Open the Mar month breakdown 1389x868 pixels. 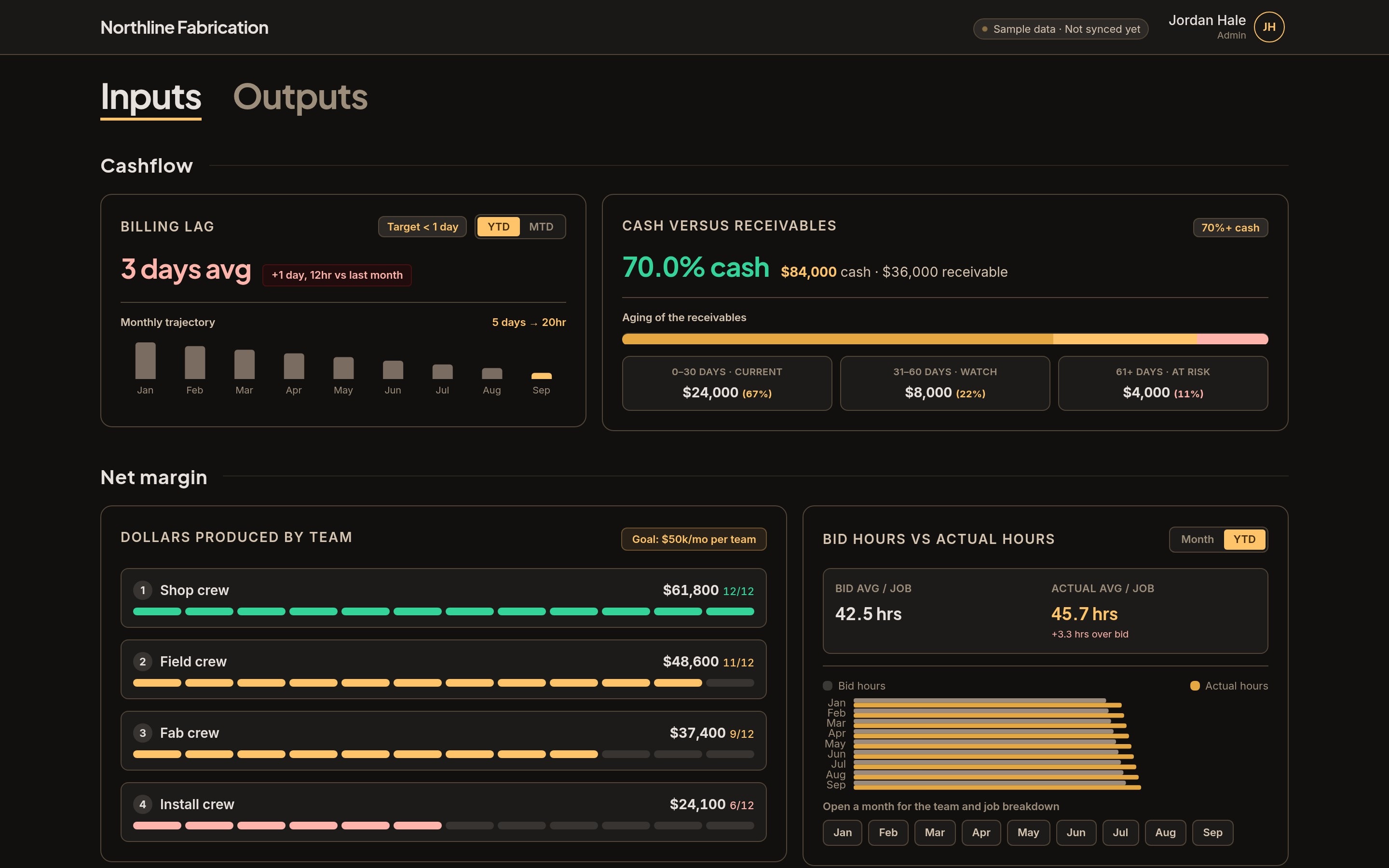(x=934, y=832)
